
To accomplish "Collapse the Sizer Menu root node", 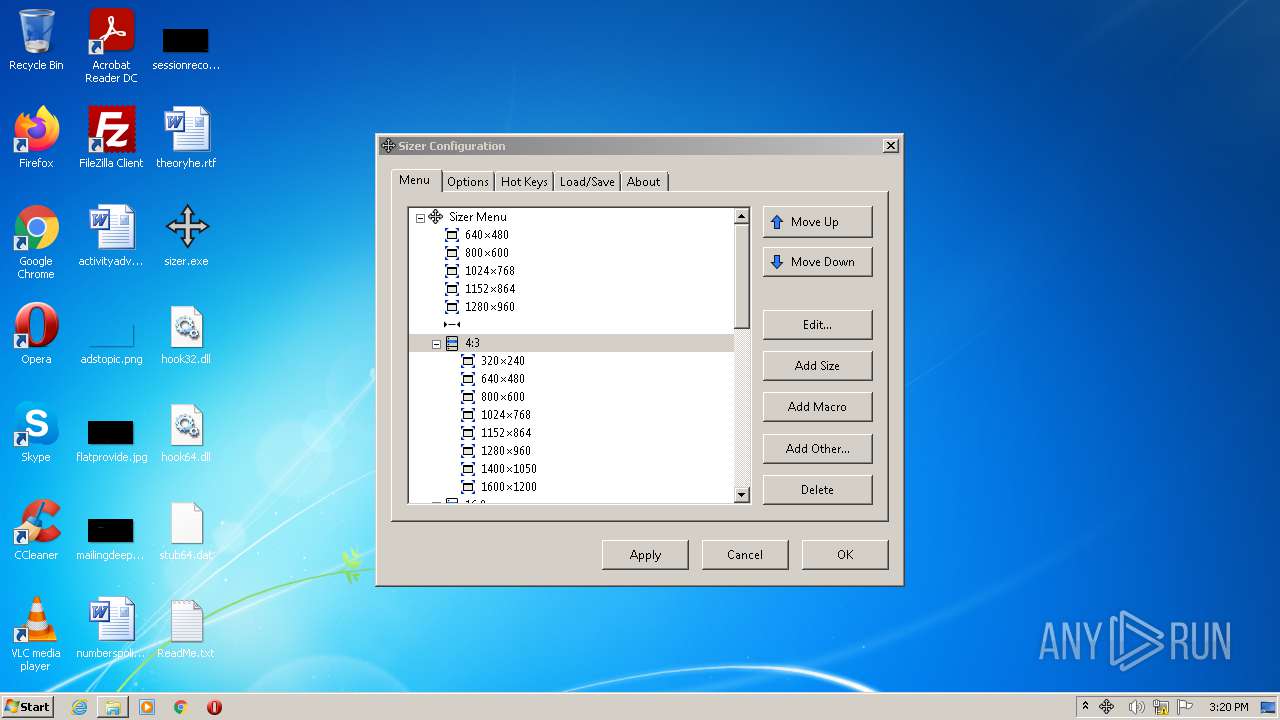I will (420, 217).
